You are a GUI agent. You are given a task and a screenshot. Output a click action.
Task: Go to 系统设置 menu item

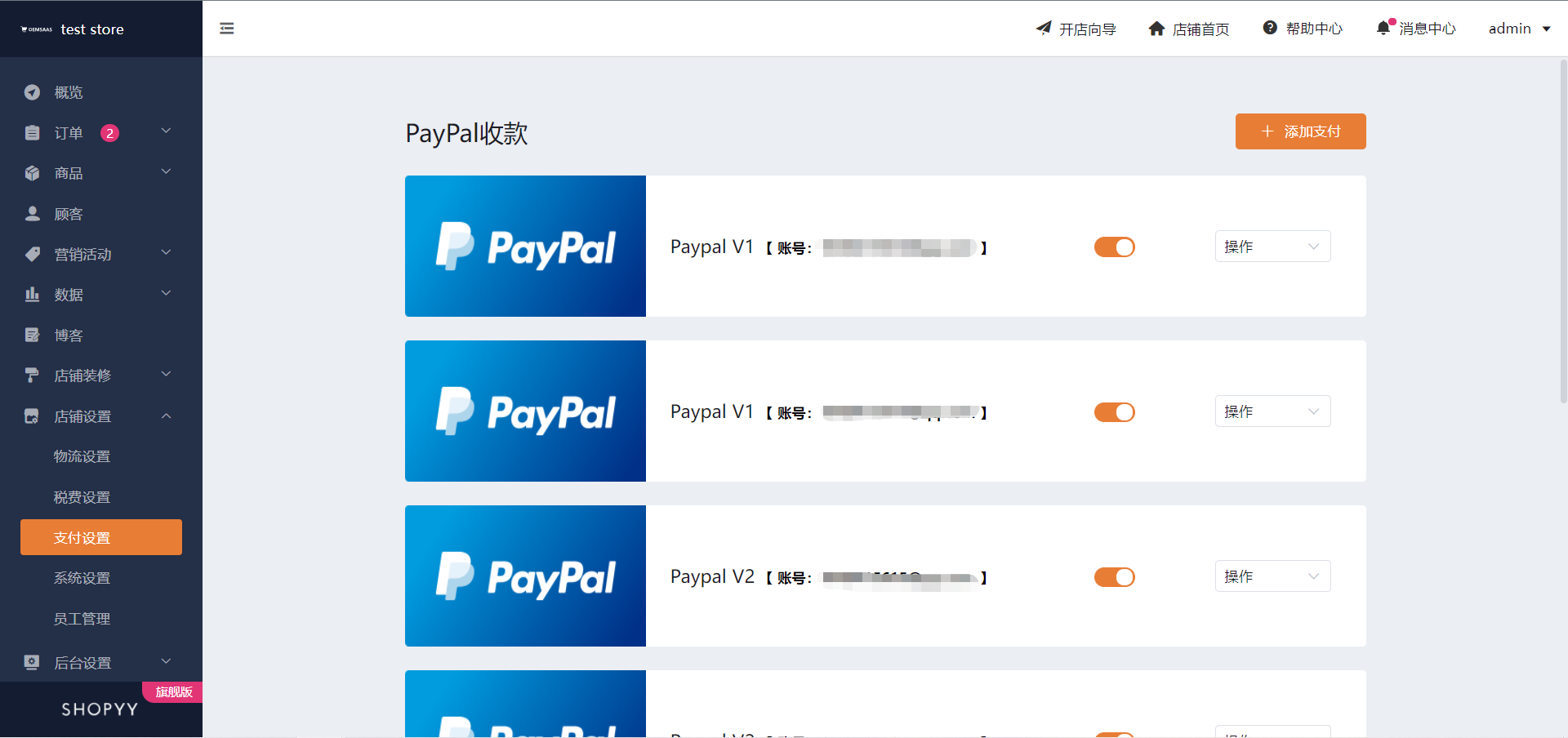[82, 578]
